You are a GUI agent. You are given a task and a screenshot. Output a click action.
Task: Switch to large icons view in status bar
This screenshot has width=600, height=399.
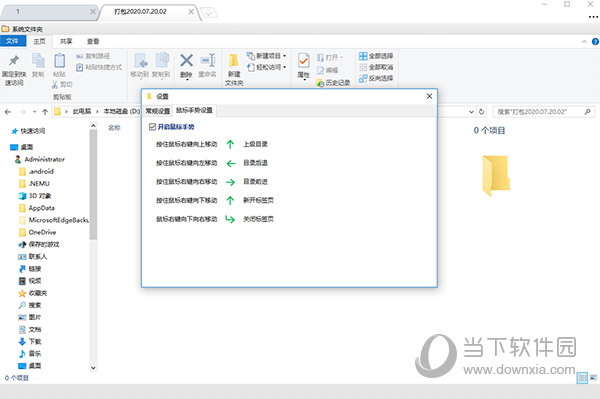pyautogui.click(x=593, y=378)
